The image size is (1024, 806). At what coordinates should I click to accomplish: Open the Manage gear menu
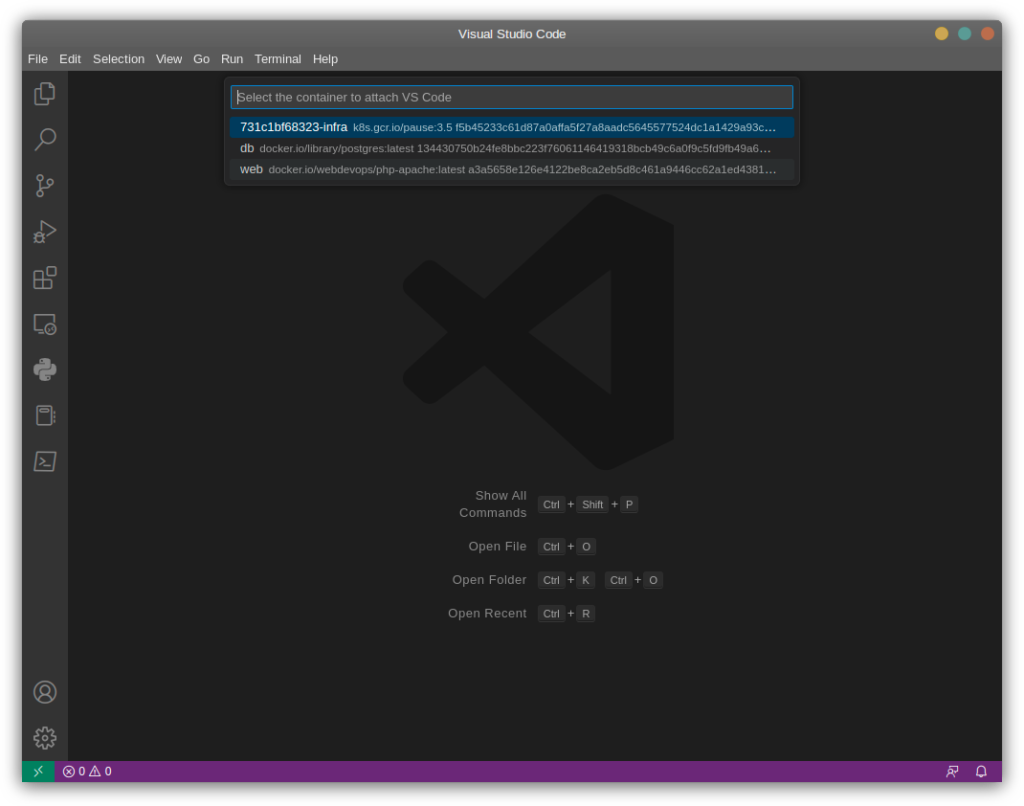point(44,738)
